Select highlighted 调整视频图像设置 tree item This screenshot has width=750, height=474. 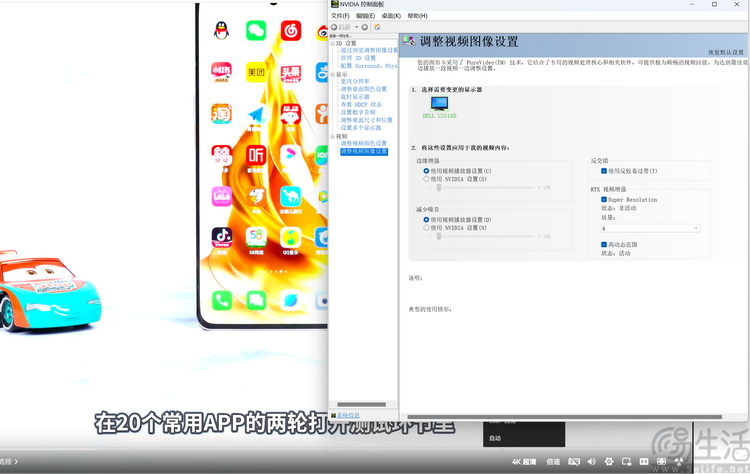coord(364,152)
